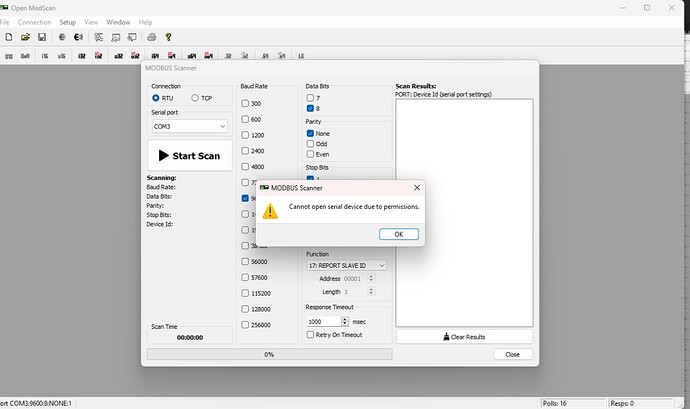This screenshot has width=690, height=409.
Task: Click the yellow Help question mark icon
Action: click(x=169, y=37)
